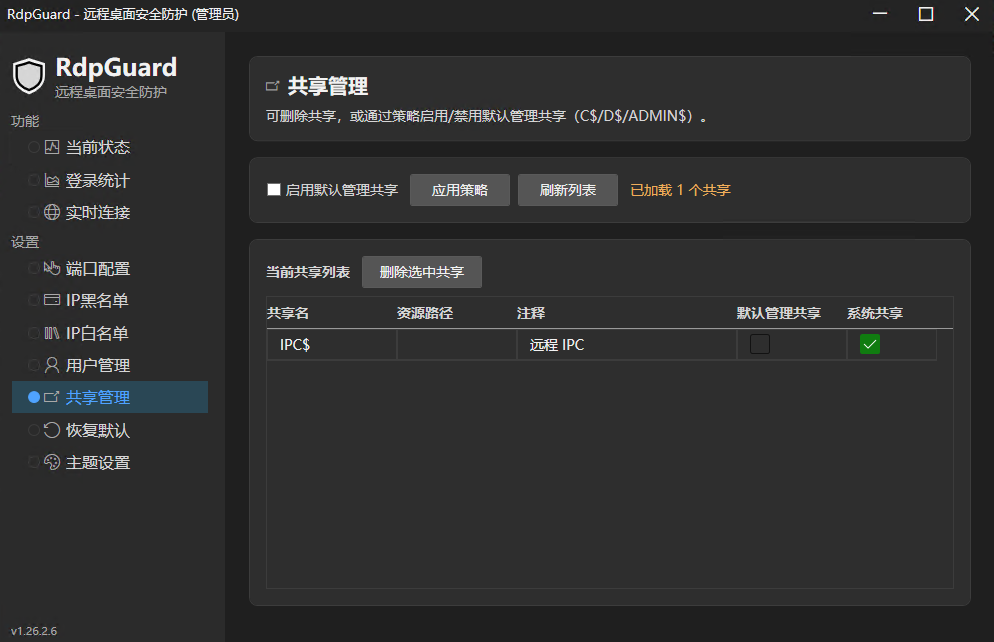Toggle 默认管理共享 checkbox for IPC$ row
The height and width of the screenshot is (642, 994).
(759, 344)
